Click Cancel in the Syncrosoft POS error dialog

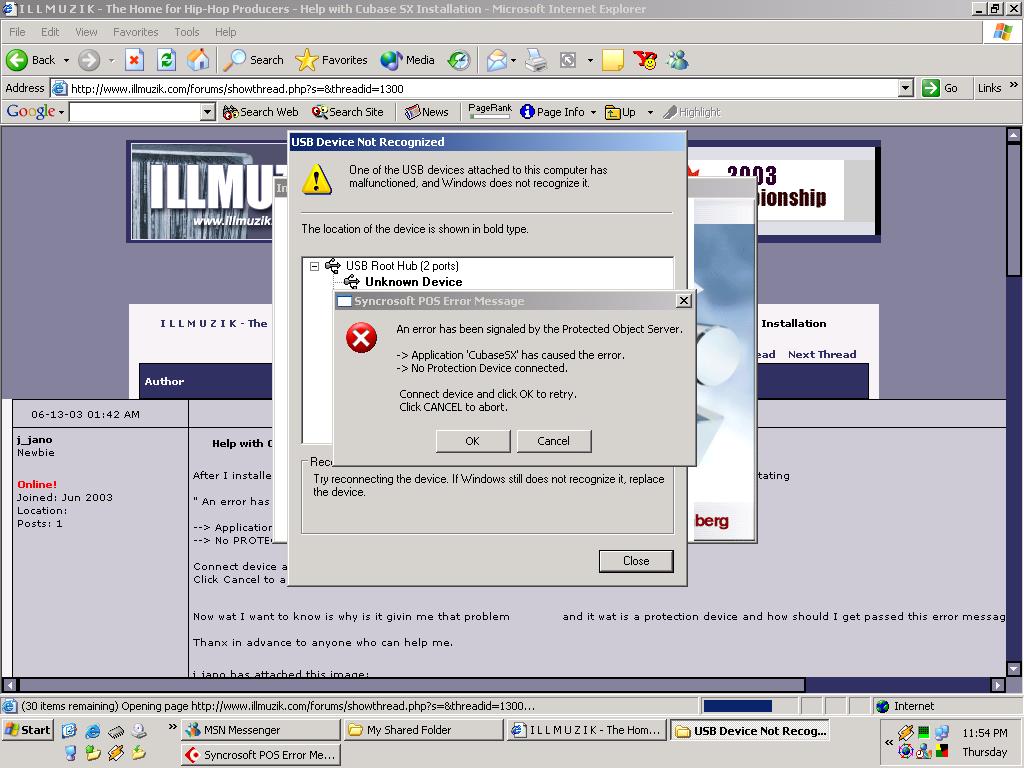pyautogui.click(x=554, y=441)
